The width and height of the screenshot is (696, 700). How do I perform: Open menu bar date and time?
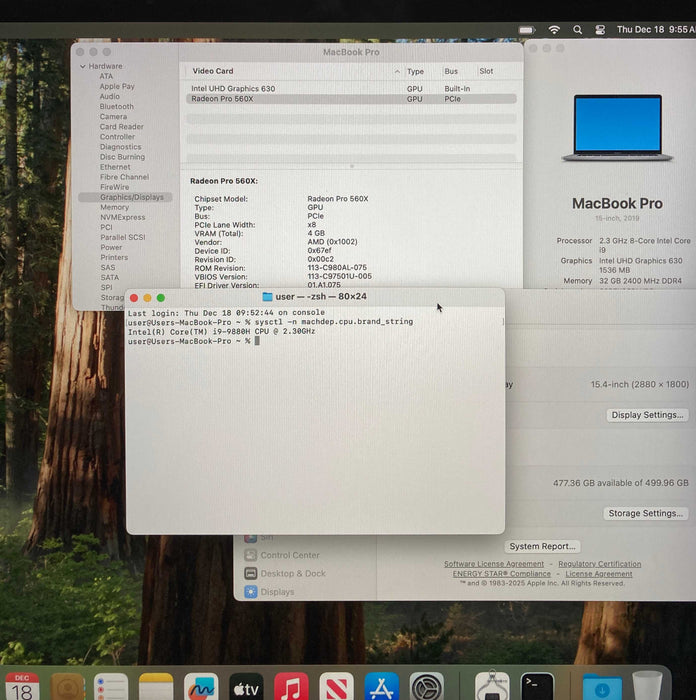click(656, 29)
